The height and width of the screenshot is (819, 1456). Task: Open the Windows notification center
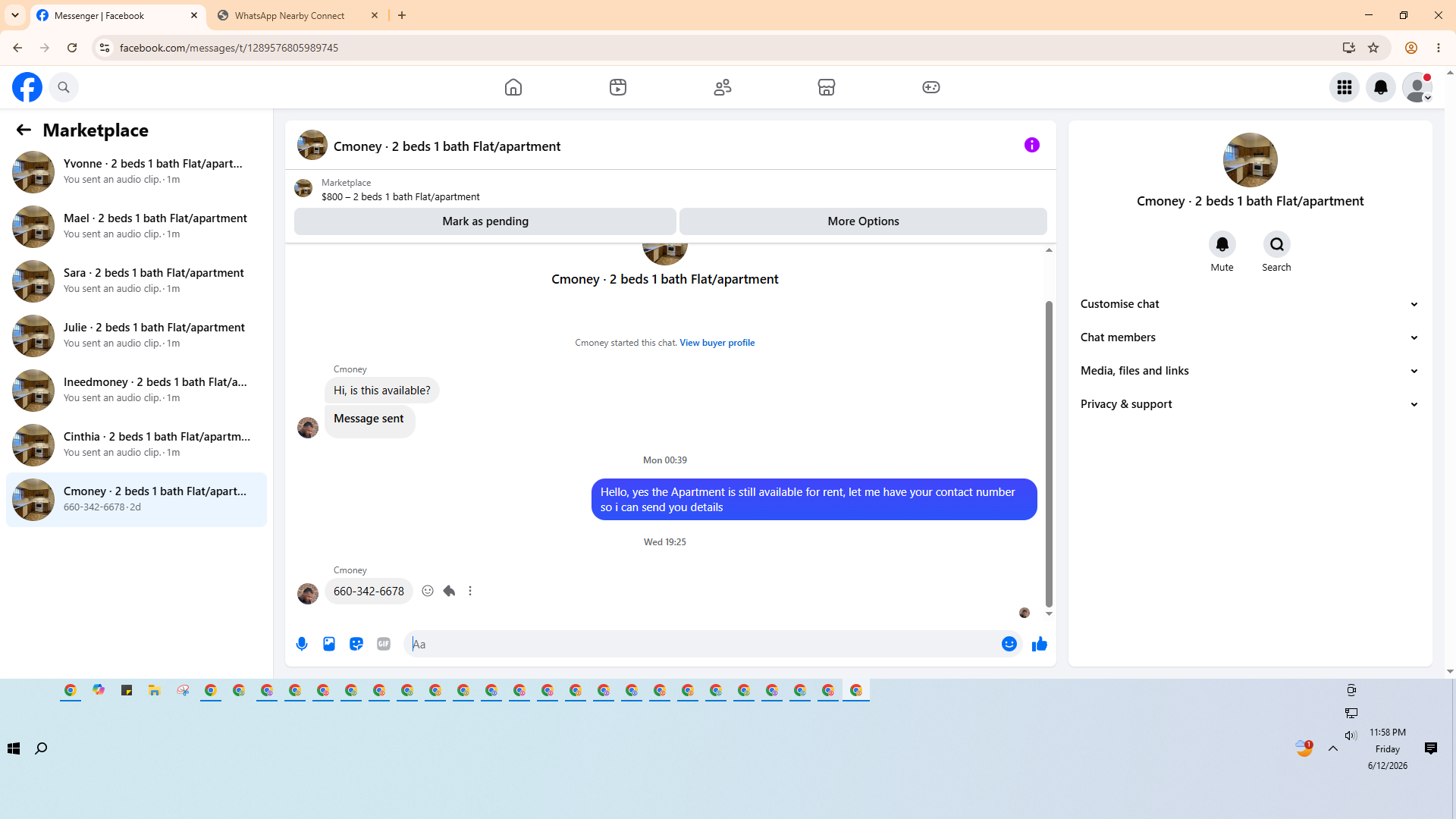[x=1431, y=748]
